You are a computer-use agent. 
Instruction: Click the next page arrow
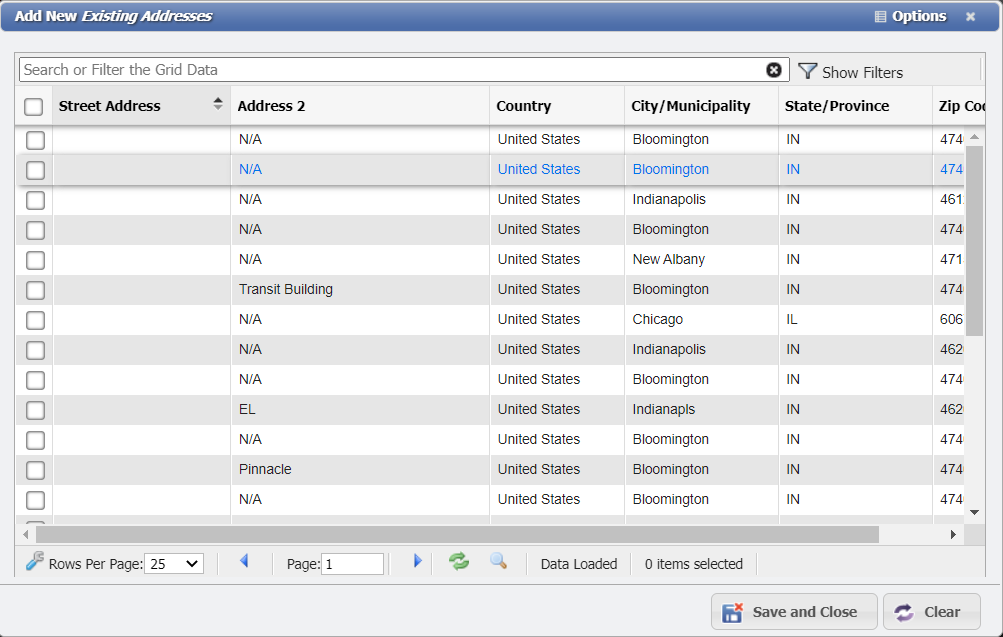click(417, 562)
